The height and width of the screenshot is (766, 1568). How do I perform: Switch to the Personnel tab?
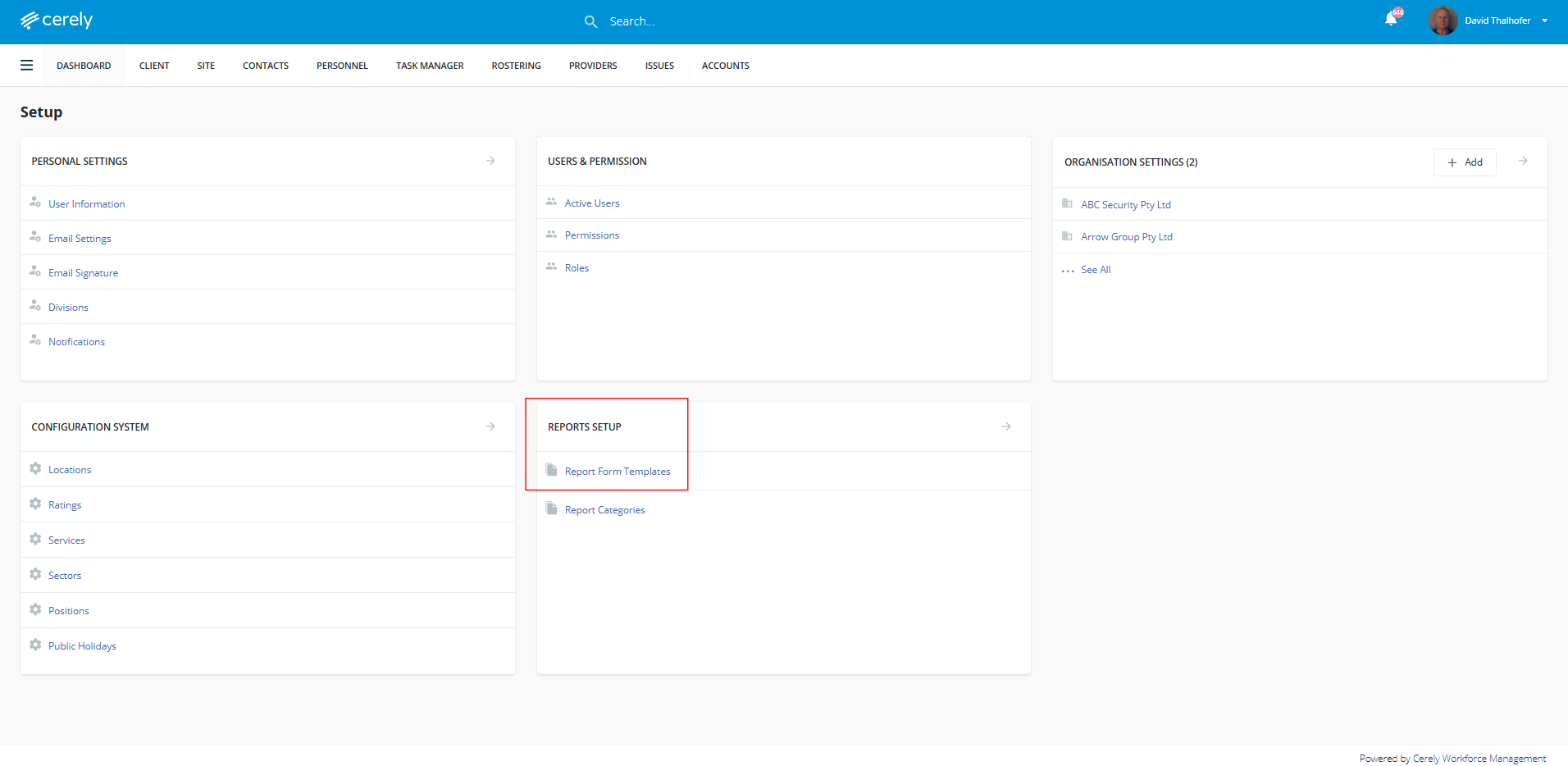click(x=342, y=66)
